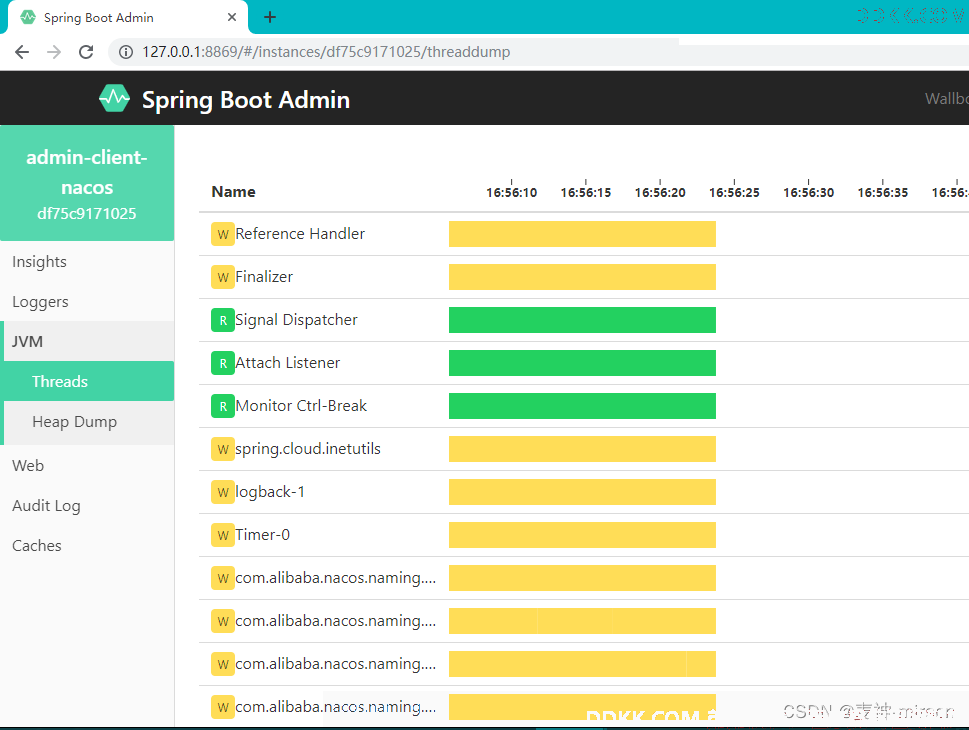This screenshot has width=969, height=730.
Task: Click the W badge of Timer-0
Action: point(222,535)
